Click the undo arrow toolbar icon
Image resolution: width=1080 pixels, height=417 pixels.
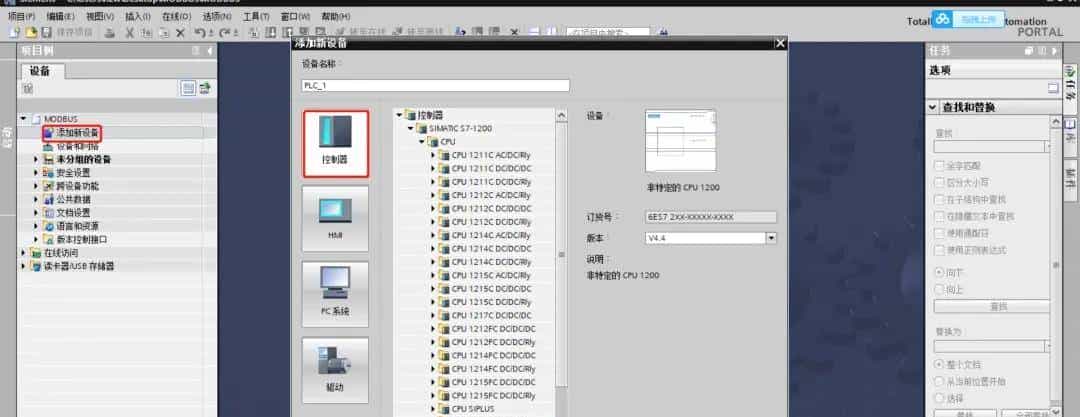click(x=199, y=32)
